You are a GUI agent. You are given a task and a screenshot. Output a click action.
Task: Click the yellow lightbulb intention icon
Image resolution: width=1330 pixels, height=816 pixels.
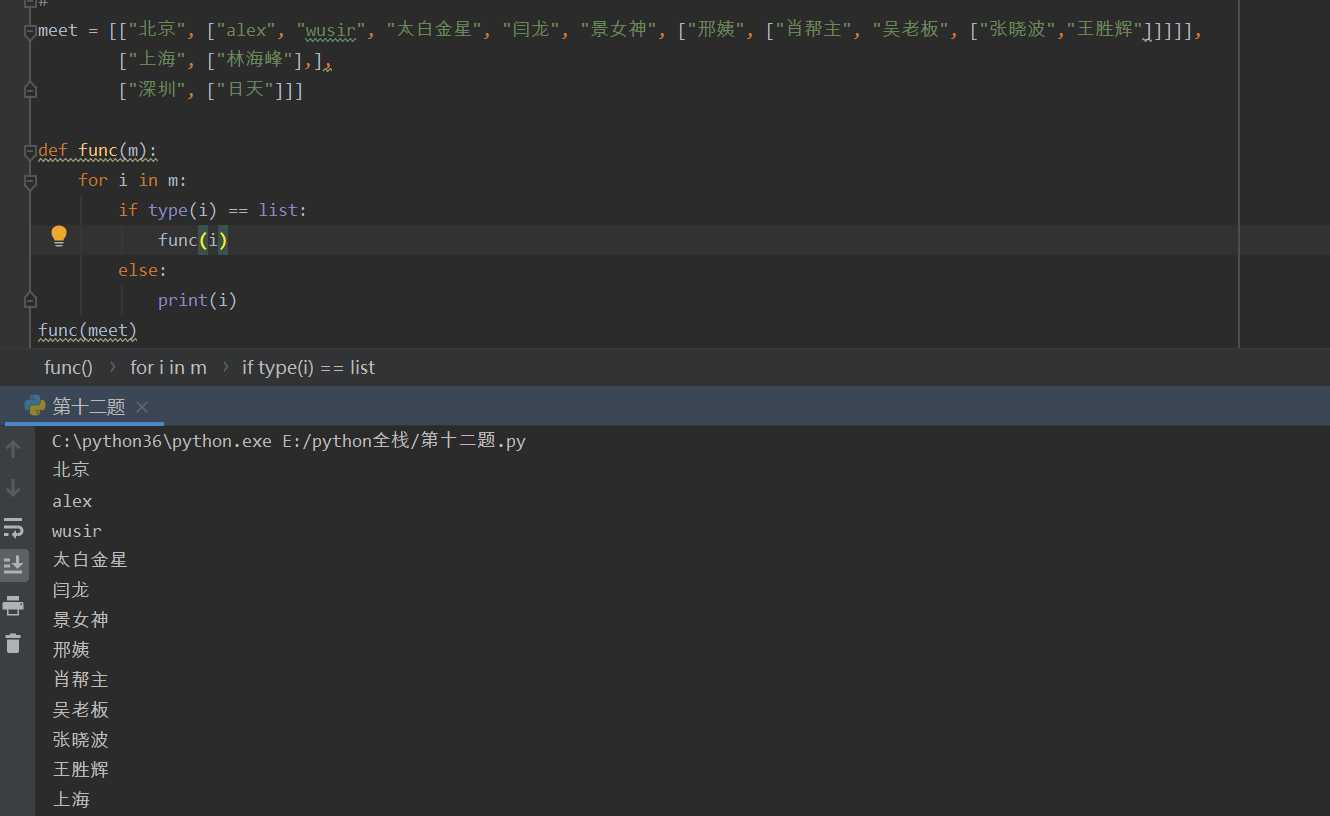[59, 236]
